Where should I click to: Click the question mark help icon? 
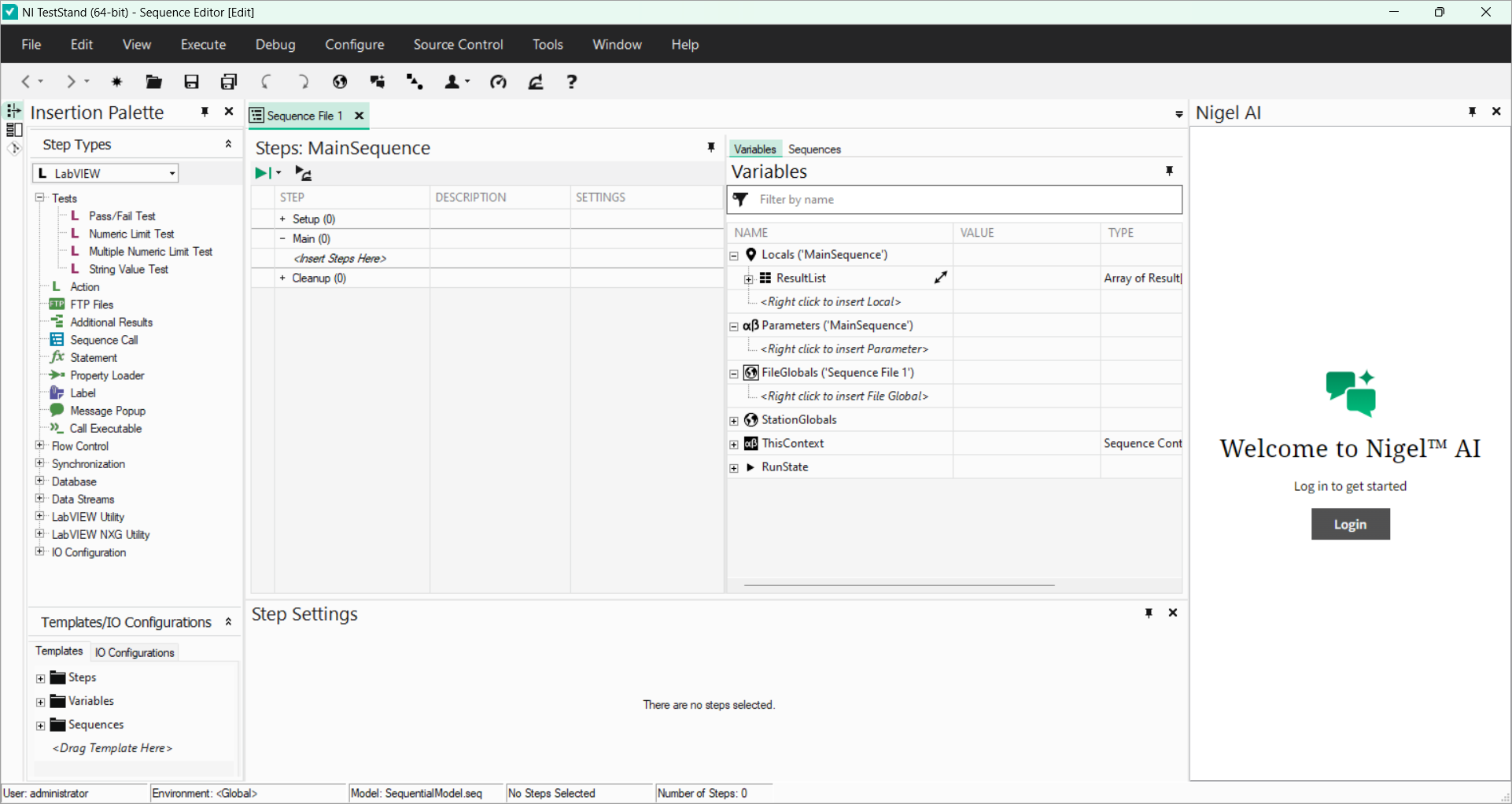[x=572, y=82]
